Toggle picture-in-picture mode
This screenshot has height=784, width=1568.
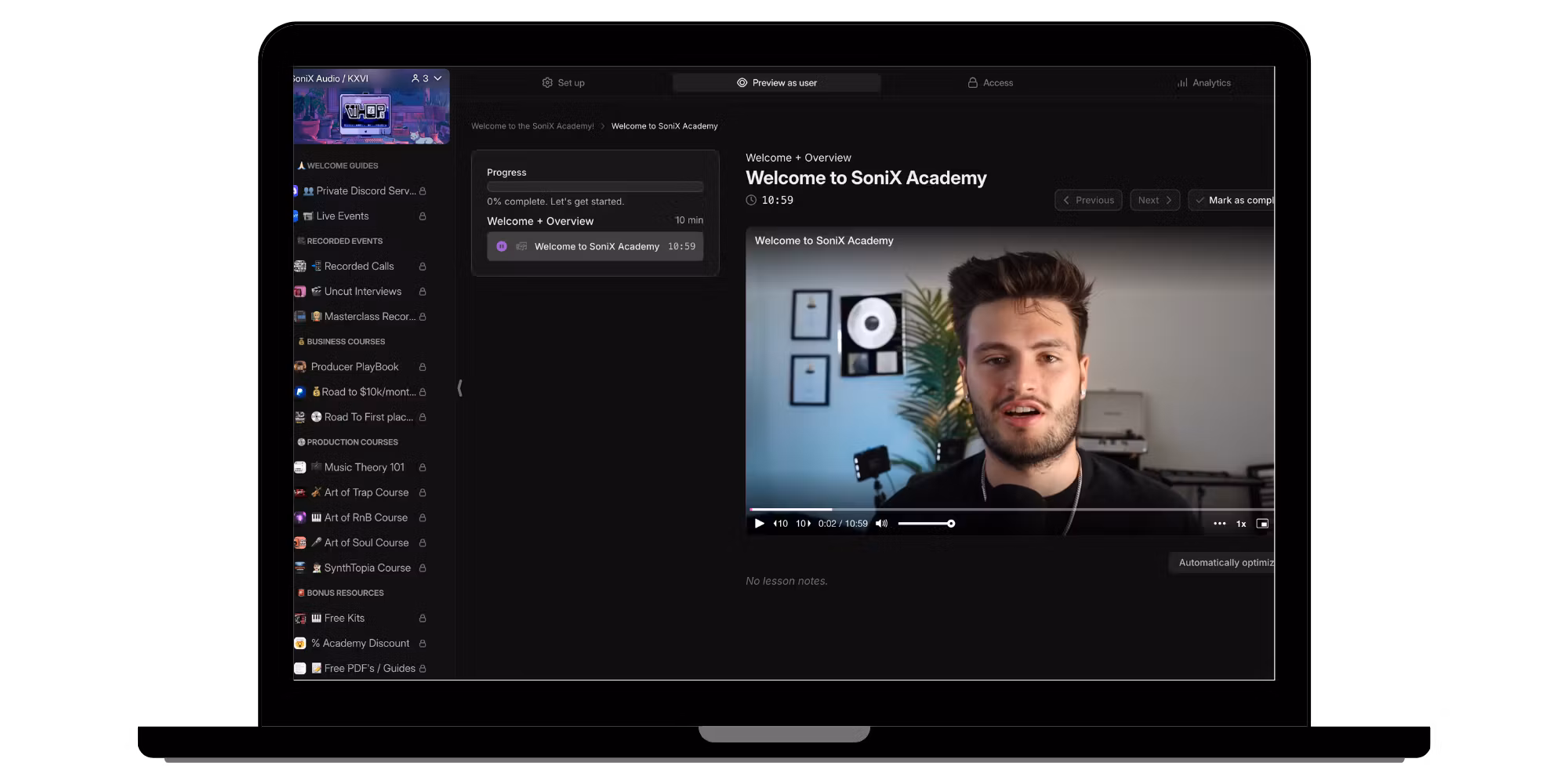(1262, 524)
